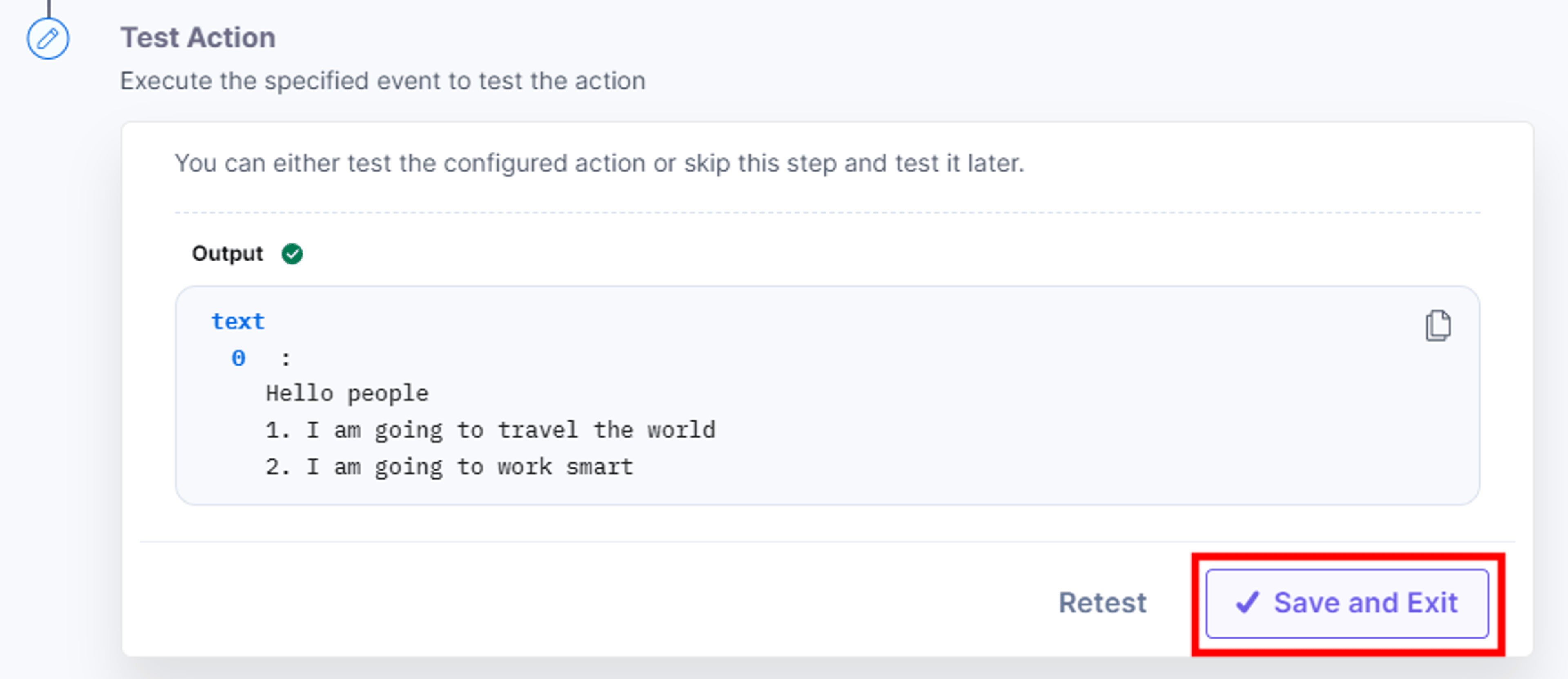Click the "You can either test" instruction text
This screenshot has width=1568, height=679.
point(599,163)
